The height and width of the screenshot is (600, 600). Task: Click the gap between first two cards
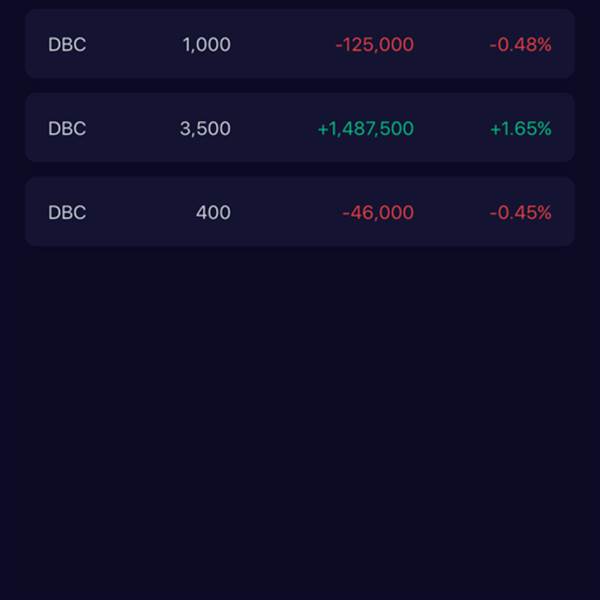point(300,86)
